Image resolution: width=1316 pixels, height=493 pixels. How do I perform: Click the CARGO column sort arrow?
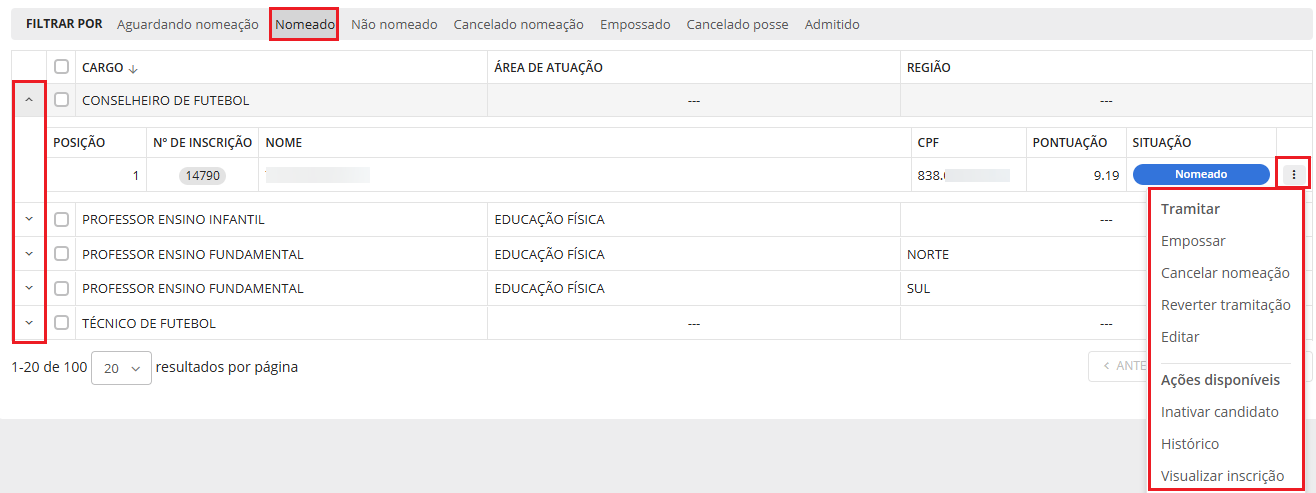pyautogui.click(x=133, y=68)
